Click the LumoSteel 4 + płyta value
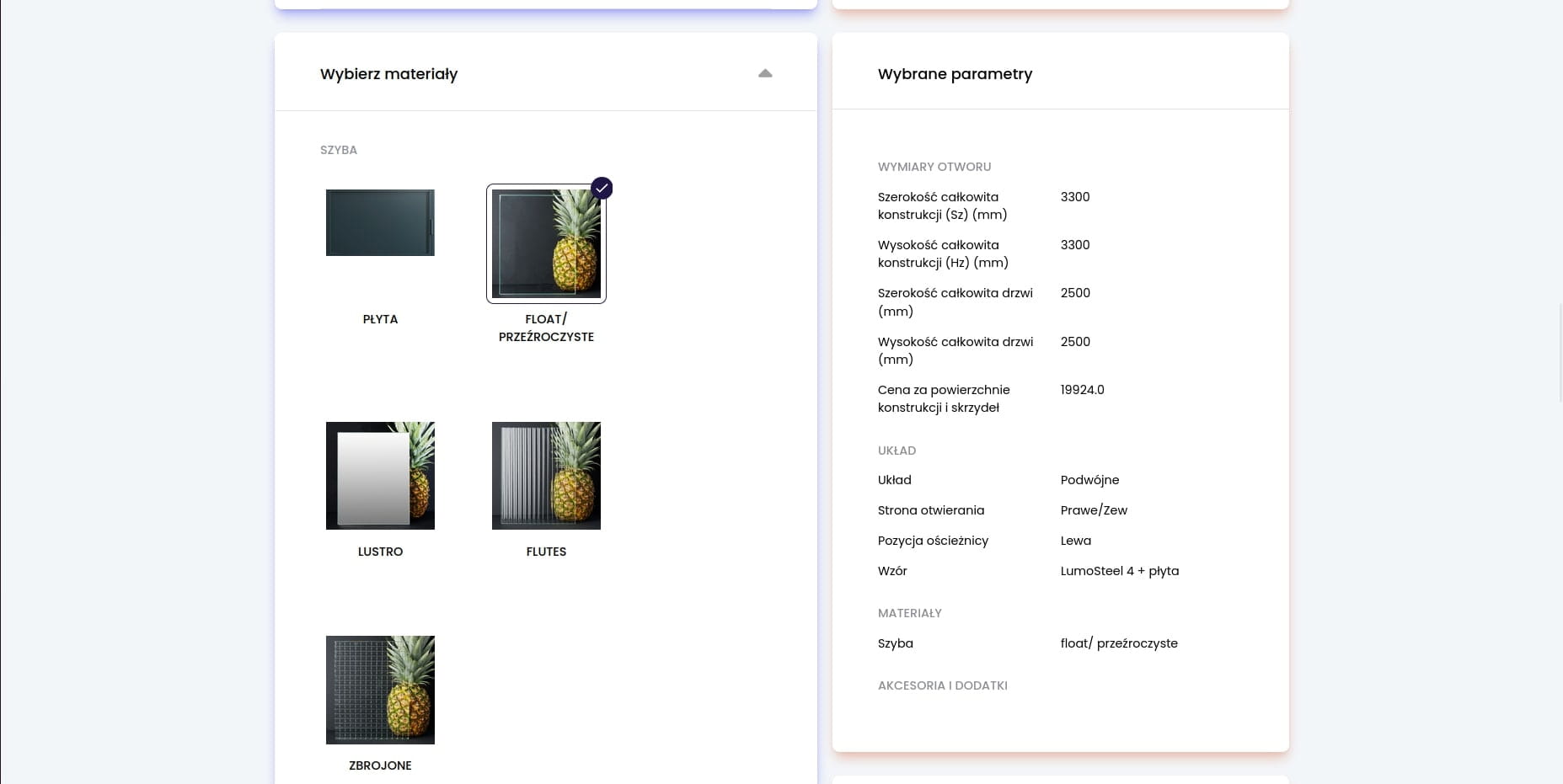This screenshot has height=784, width=1563. point(1119,571)
